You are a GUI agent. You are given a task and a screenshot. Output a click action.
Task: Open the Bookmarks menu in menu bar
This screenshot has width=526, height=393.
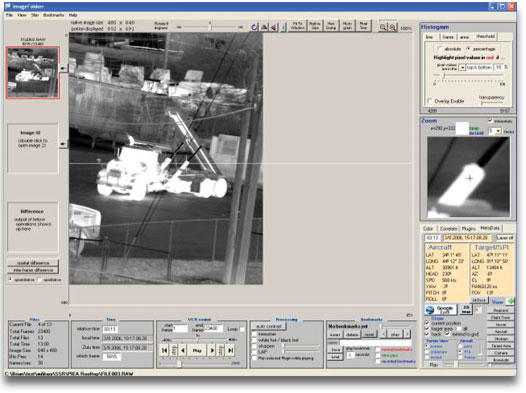(53, 15)
